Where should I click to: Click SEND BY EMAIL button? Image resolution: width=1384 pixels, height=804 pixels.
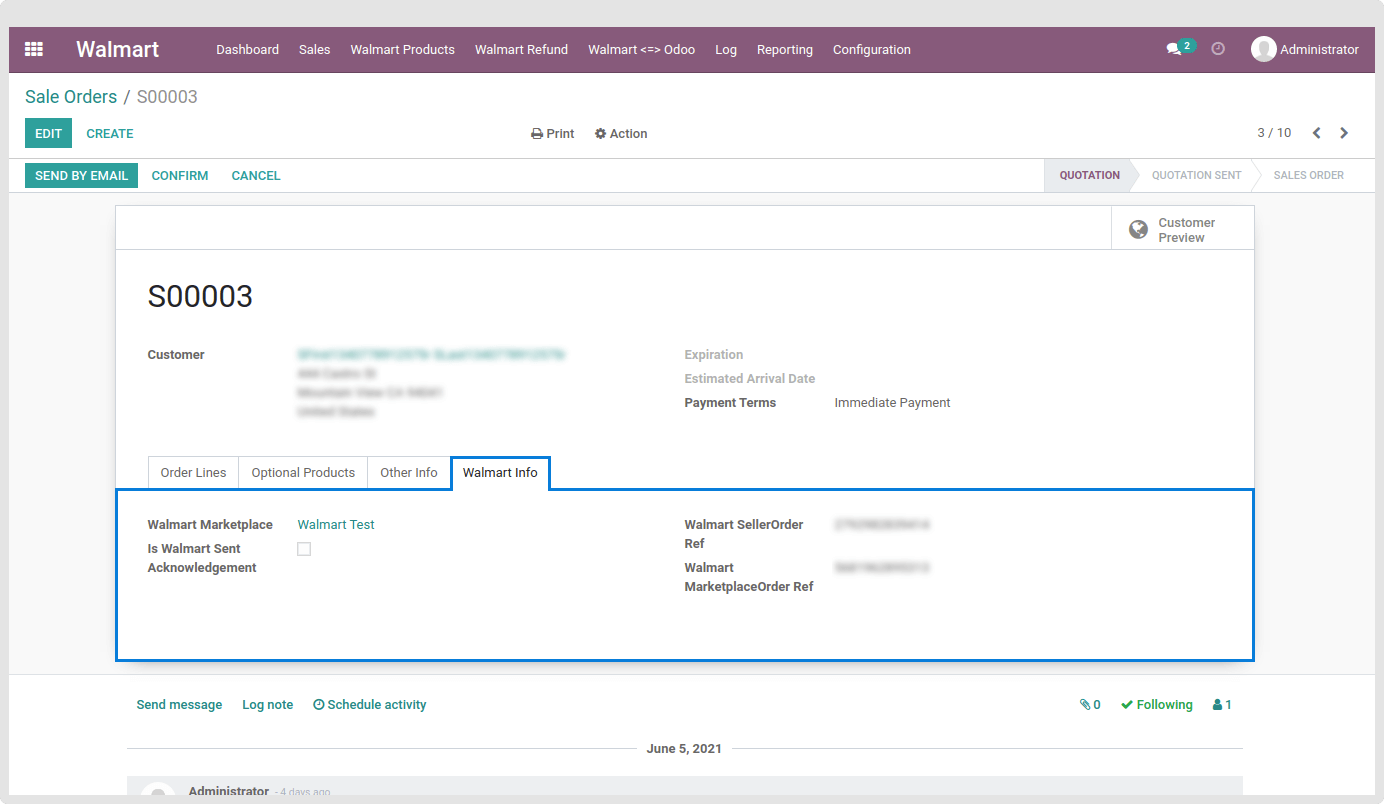point(81,176)
